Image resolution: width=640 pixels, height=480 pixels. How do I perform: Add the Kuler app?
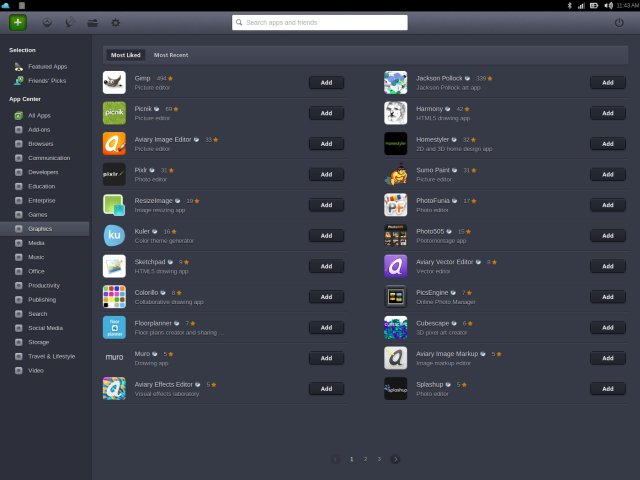click(x=327, y=236)
